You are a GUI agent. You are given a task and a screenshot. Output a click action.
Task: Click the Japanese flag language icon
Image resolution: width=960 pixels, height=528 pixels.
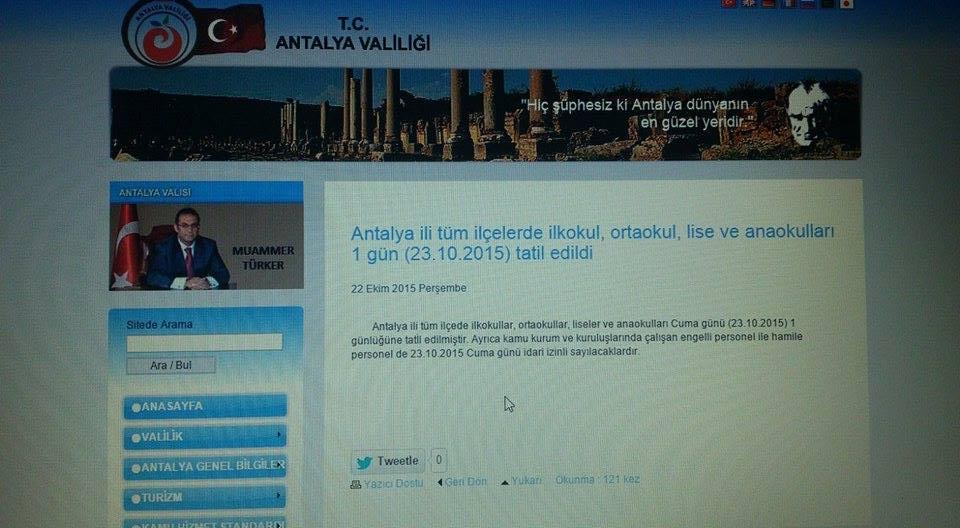[x=846, y=4]
